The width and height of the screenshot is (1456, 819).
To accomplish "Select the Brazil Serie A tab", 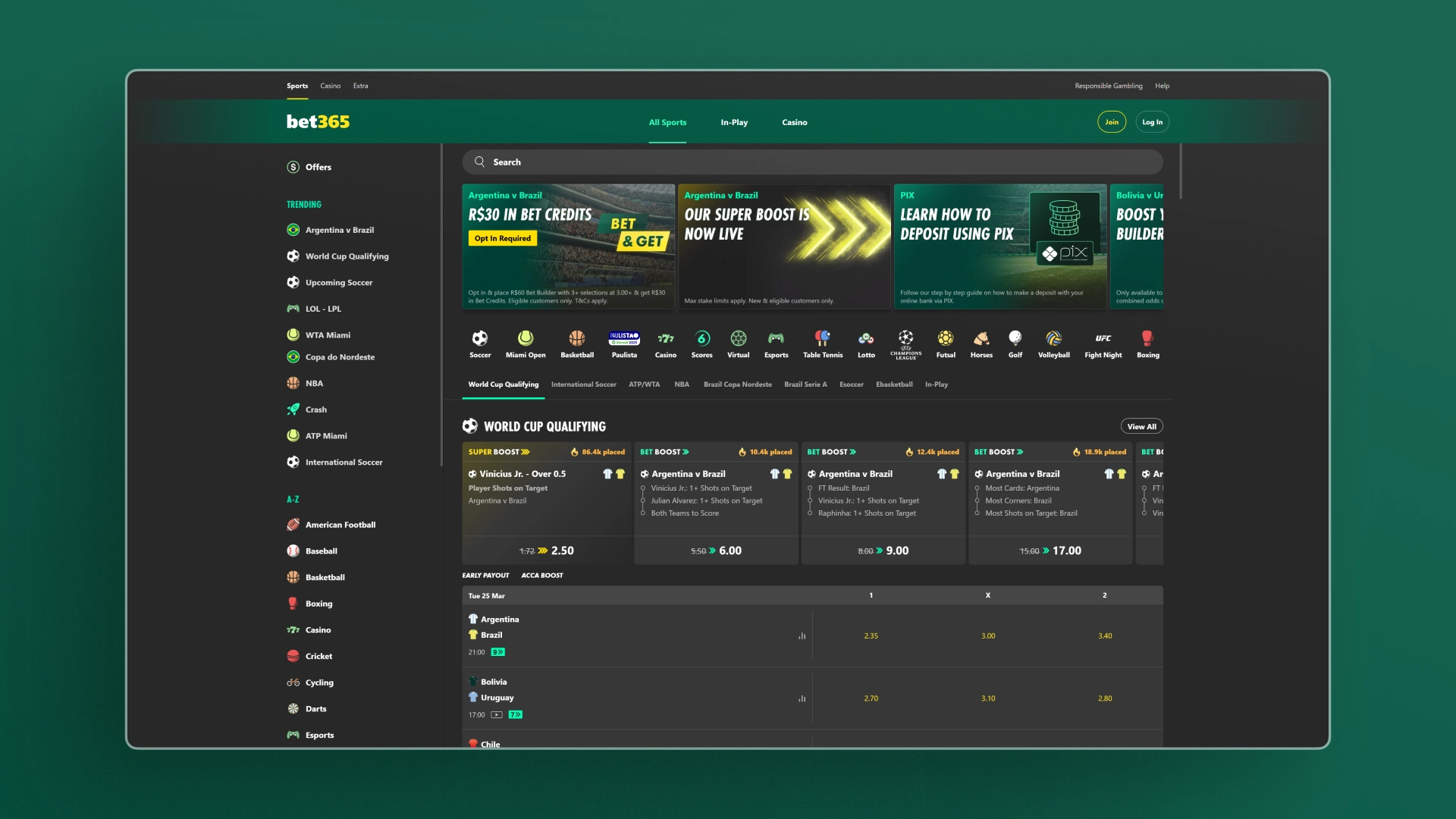I will click(x=805, y=384).
